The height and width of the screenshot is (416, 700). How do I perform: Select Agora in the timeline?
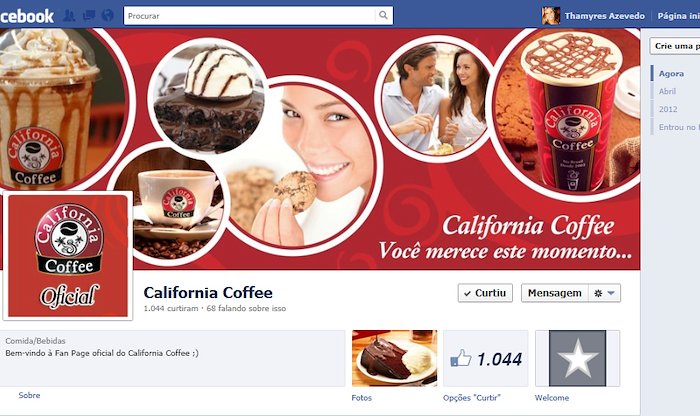[671, 74]
